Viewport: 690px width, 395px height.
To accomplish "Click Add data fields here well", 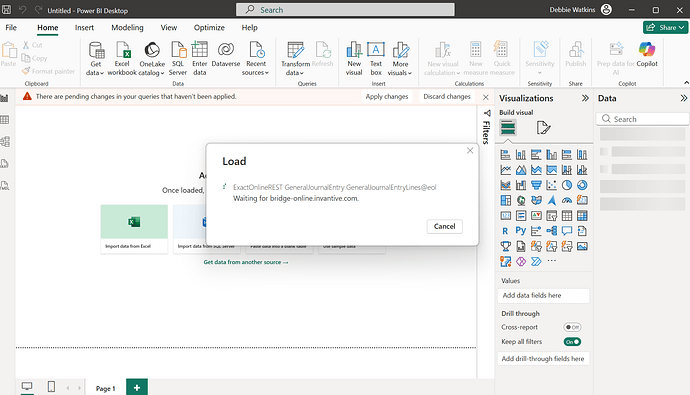I will point(543,296).
